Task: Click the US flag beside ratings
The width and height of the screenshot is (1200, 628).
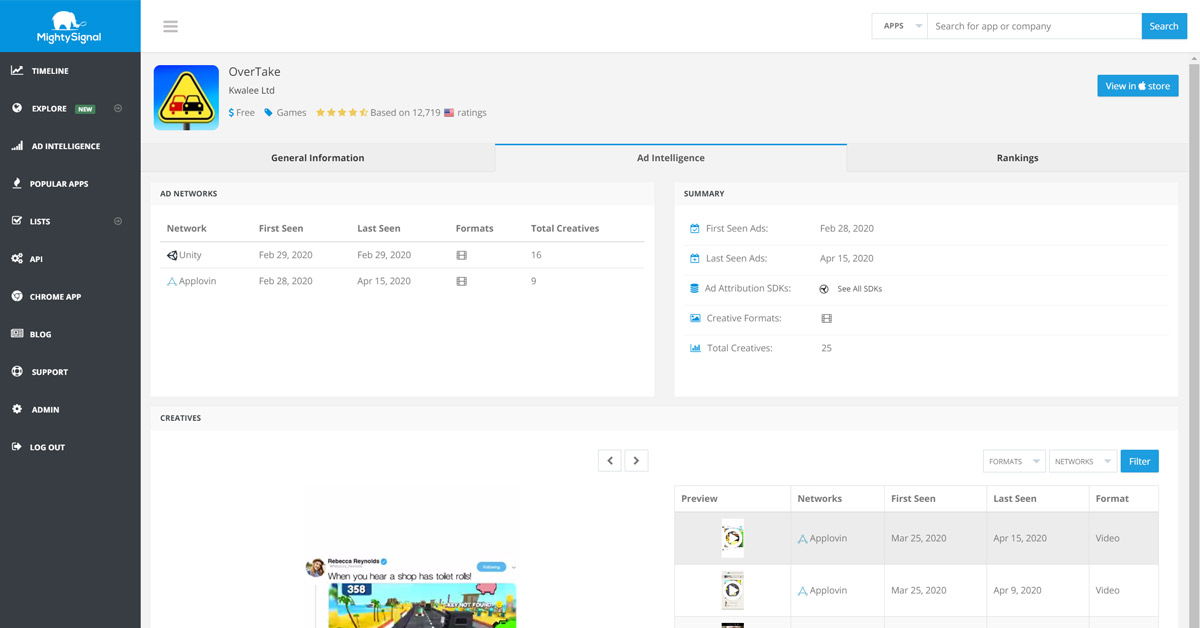Action: point(449,113)
